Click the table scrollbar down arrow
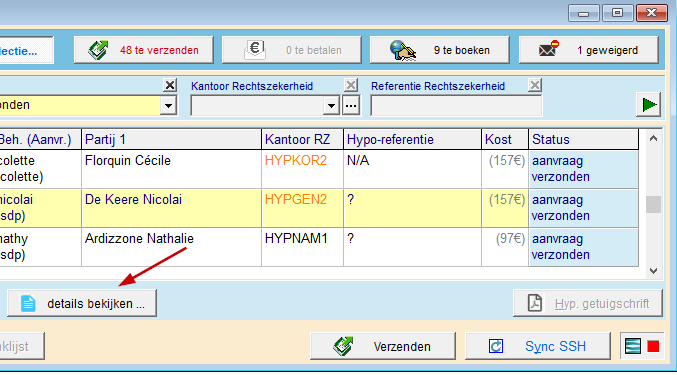The height and width of the screenshot is (375, 677). 653,271
